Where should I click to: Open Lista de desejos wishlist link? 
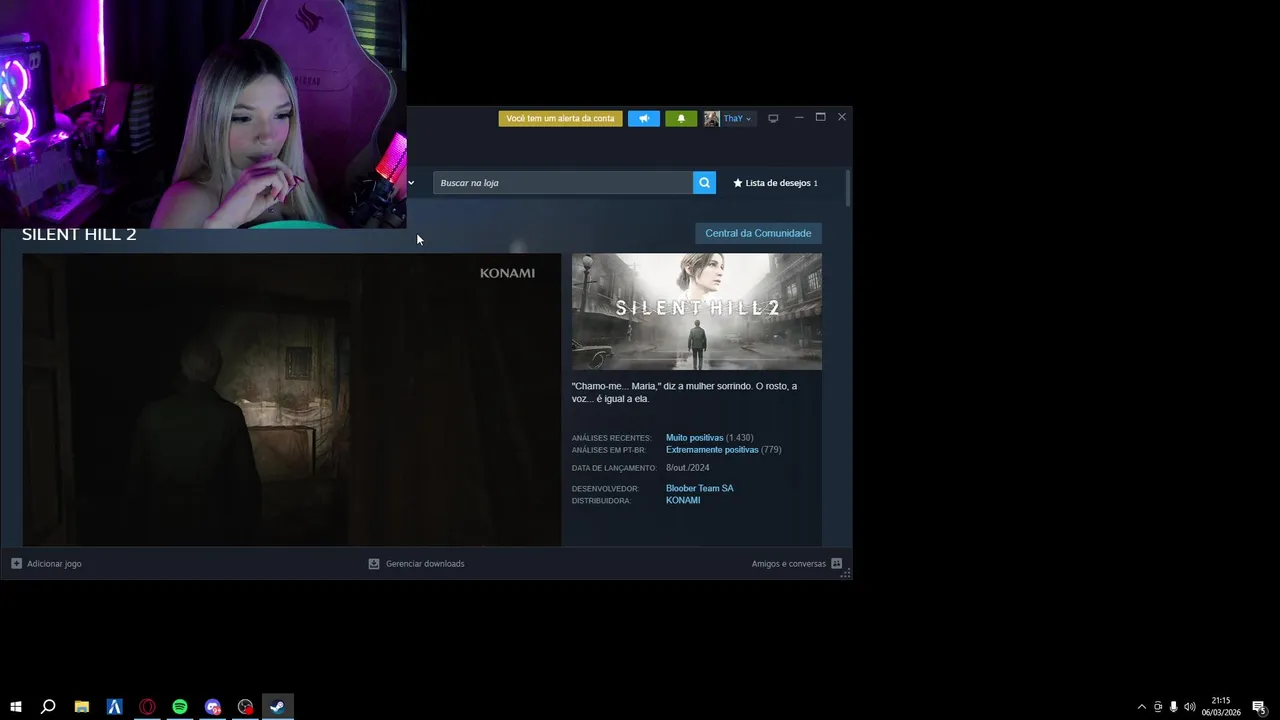[775, 183]
